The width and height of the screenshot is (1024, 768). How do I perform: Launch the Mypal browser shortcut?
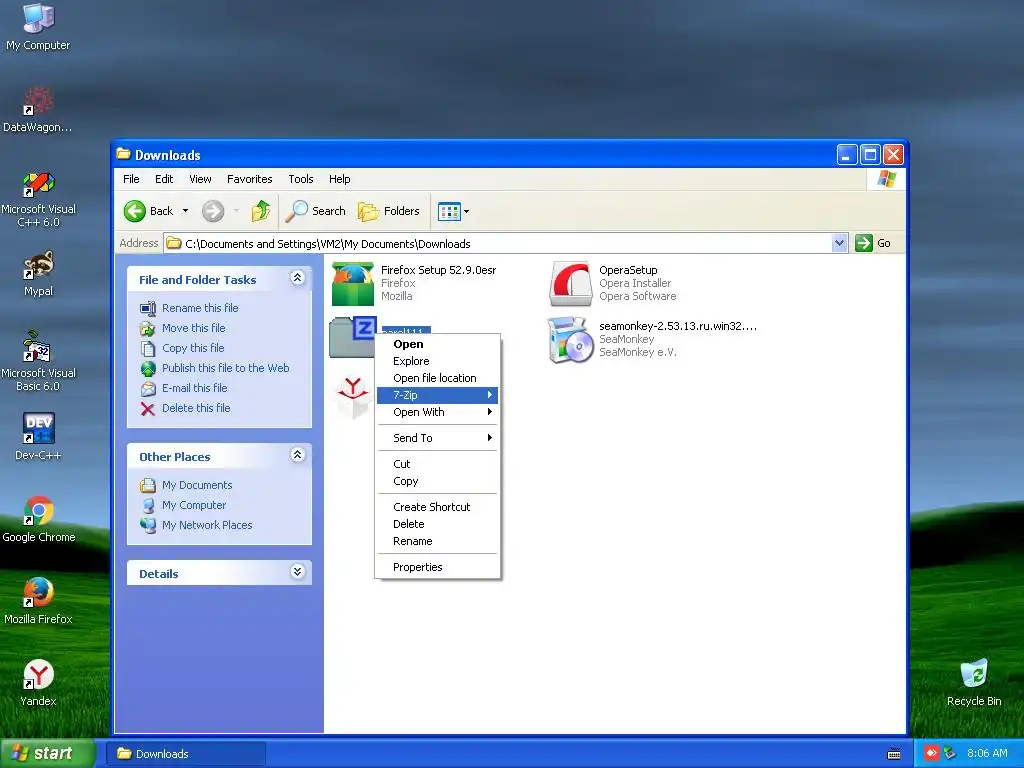38,273
